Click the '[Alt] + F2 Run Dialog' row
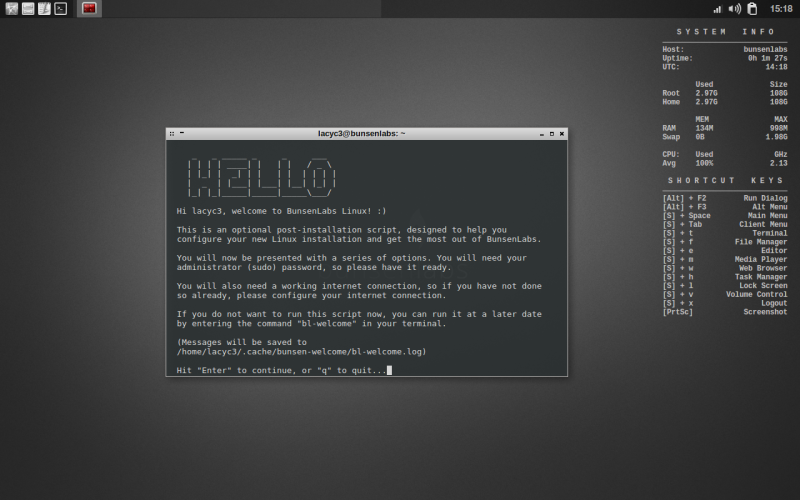 point(724,198)
